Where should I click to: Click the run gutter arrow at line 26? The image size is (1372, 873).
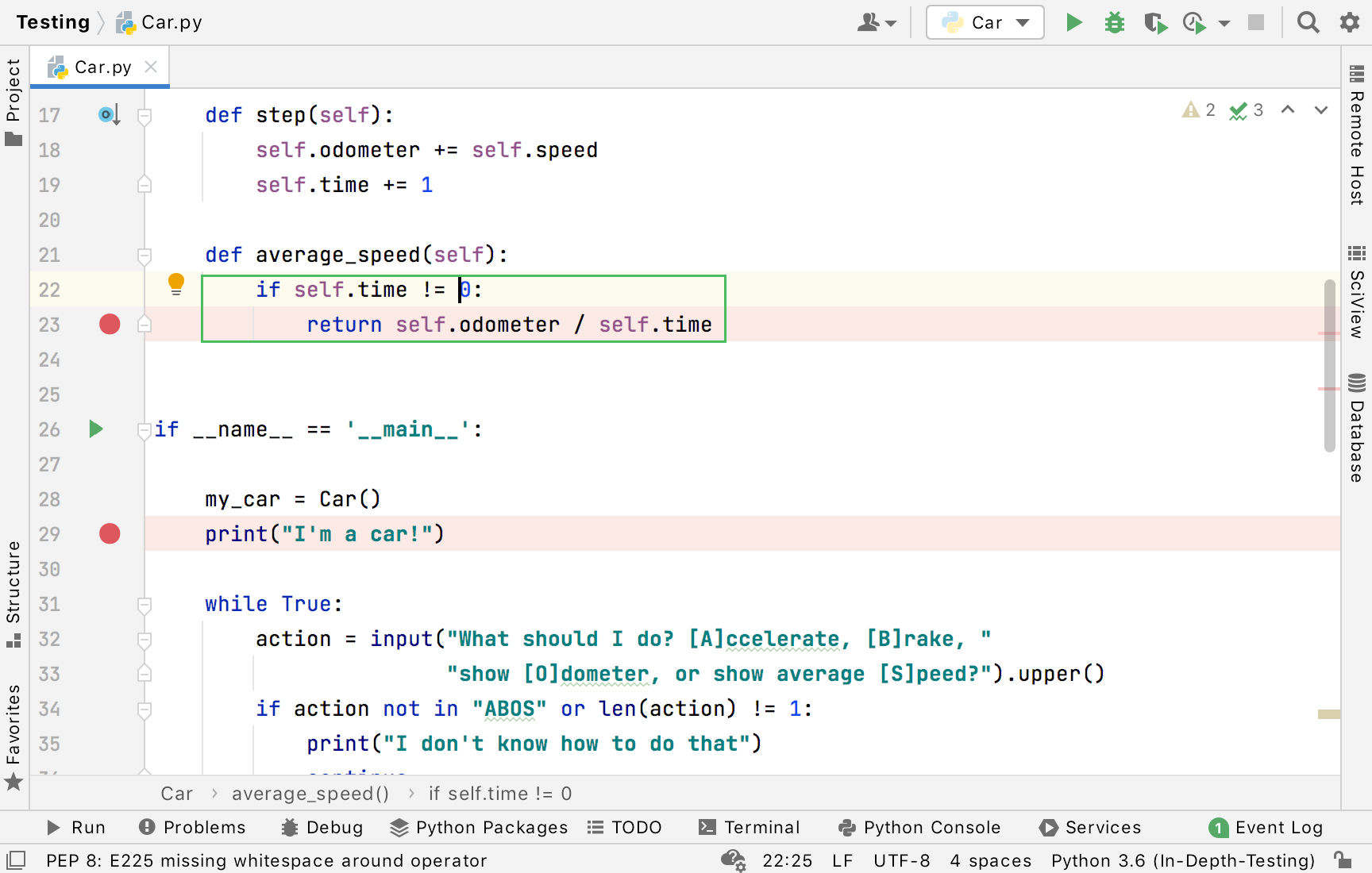[96, 429]
